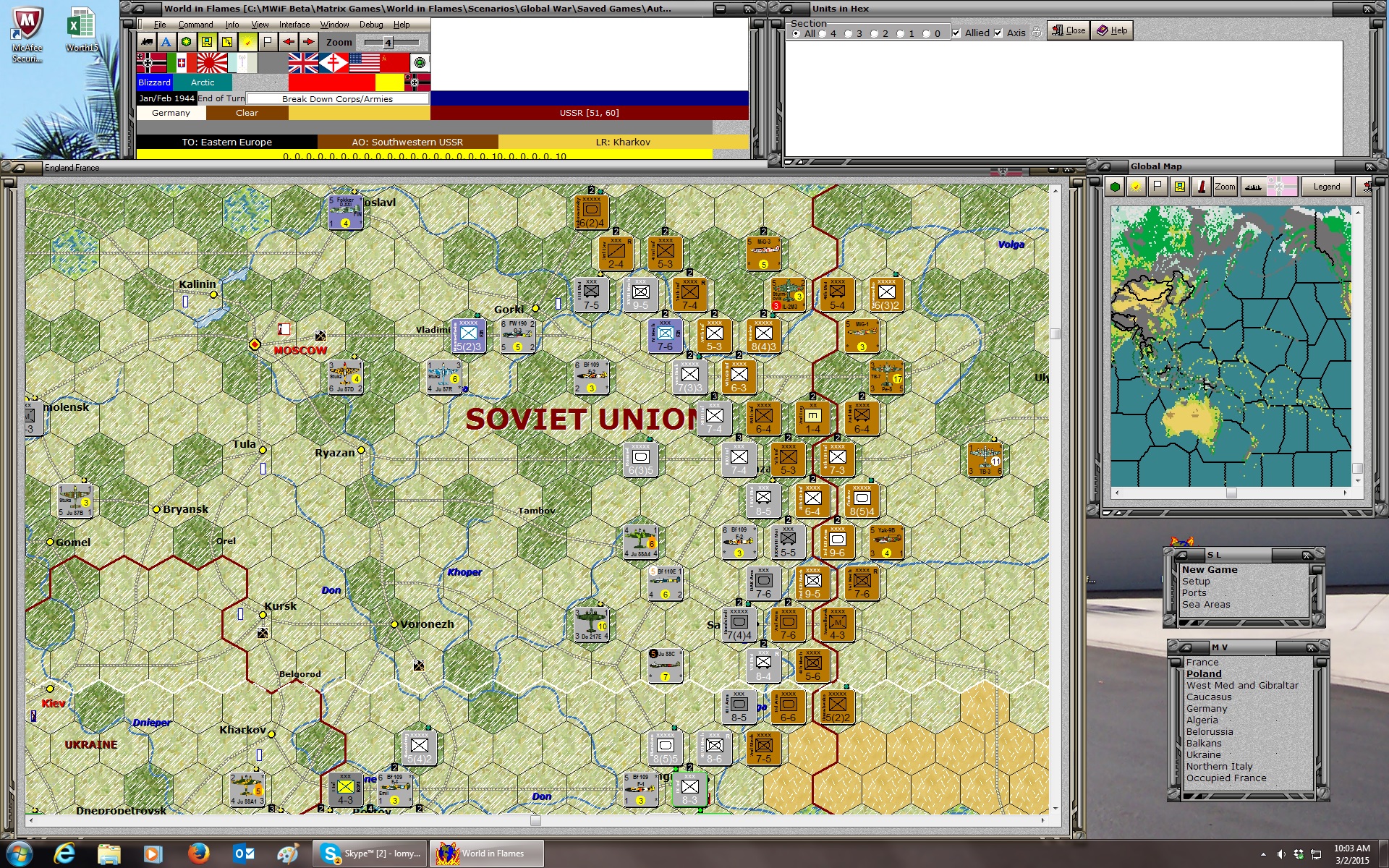Select New Game in the S L list
The width and height of the screenshot is (1389, 868).
(x=1210, y=570)
